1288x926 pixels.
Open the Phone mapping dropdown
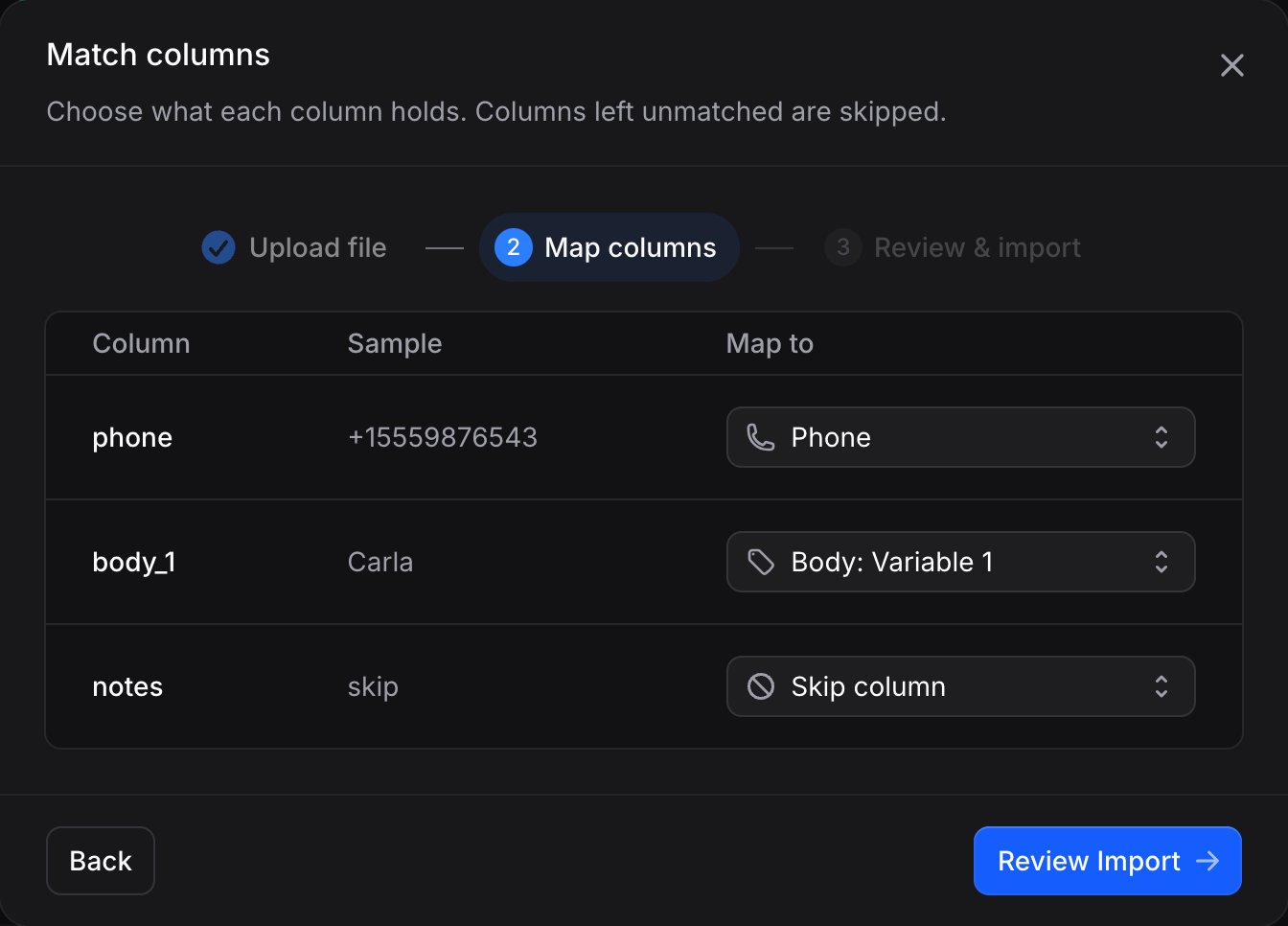click(960, 437)
